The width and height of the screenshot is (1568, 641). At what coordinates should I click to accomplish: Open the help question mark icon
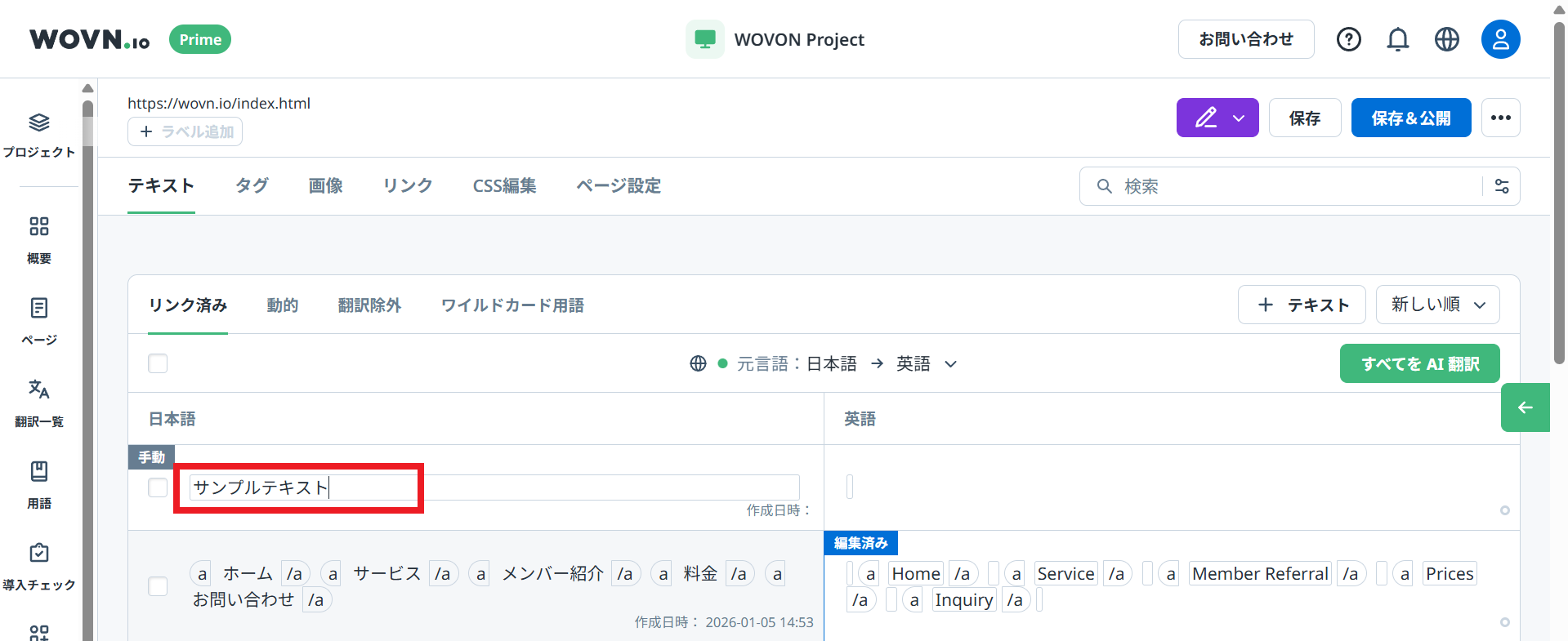[1348, 39]
